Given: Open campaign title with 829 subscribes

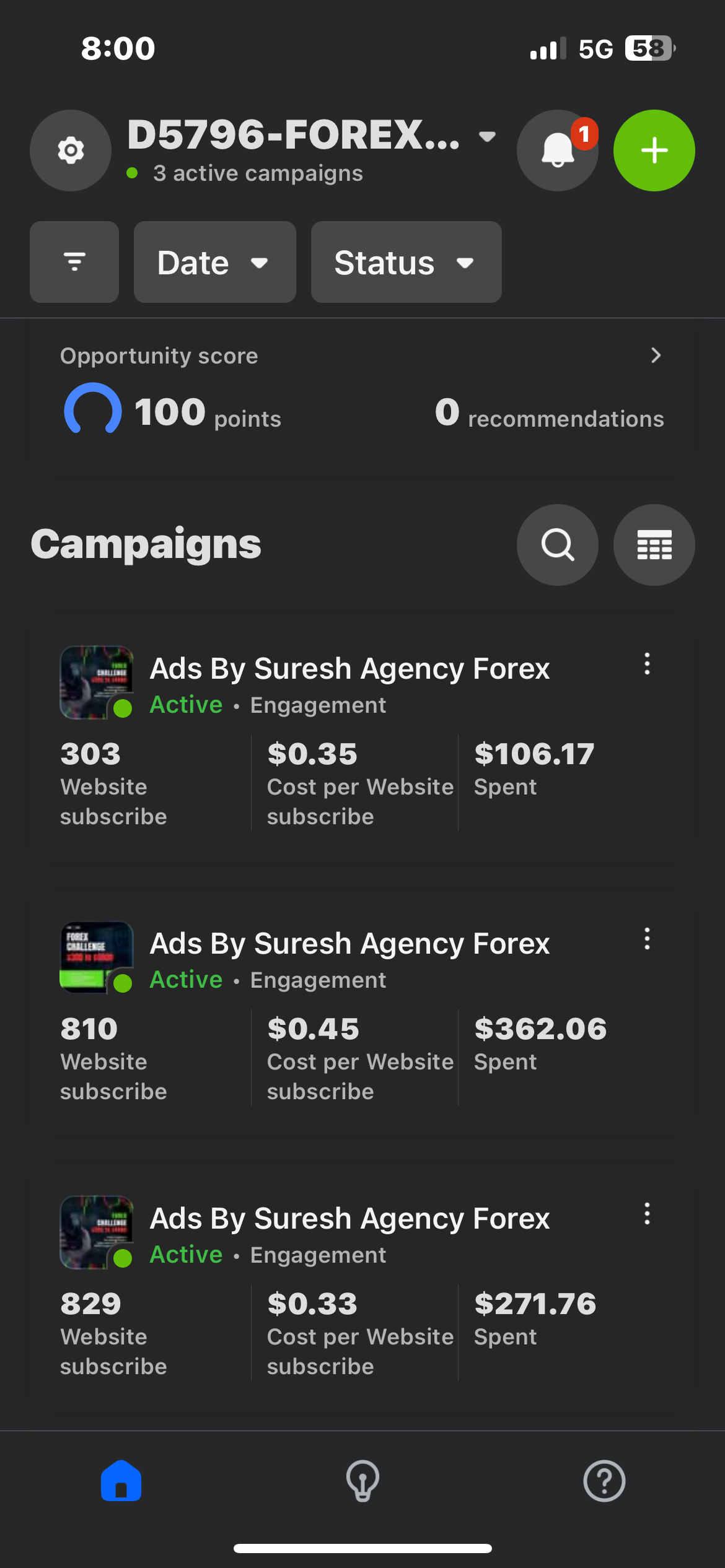Looking at the screenshot, I should tap(349, 1219).
